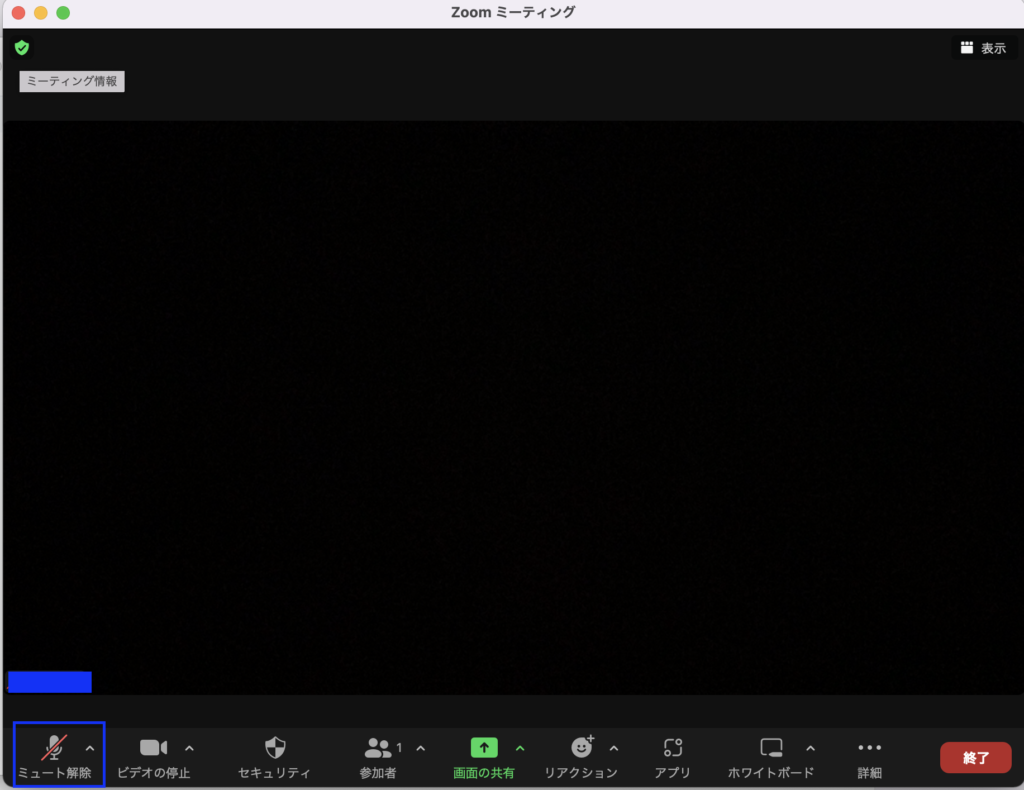Open the More (詳細) three-dot menu
The height and width of the screenshot is (790, 1024).
click(x=870, y=748)
